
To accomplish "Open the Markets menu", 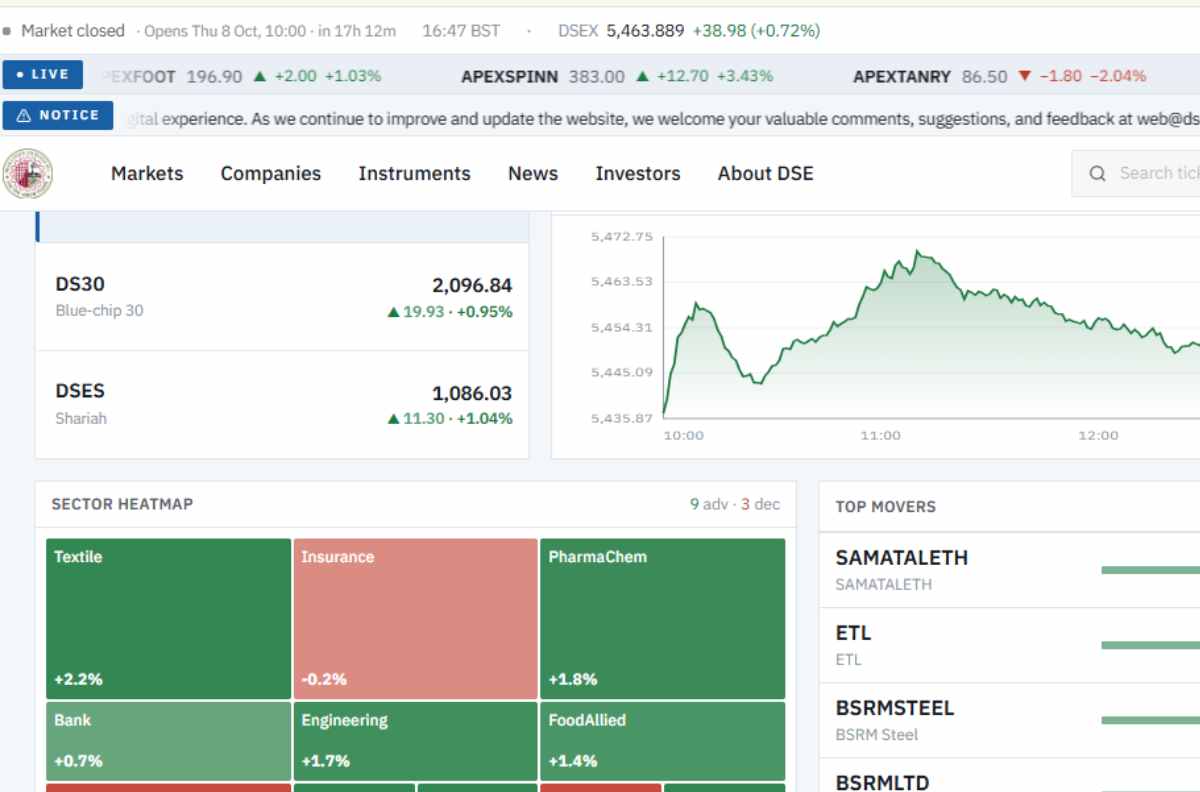I will pos(147,173).
